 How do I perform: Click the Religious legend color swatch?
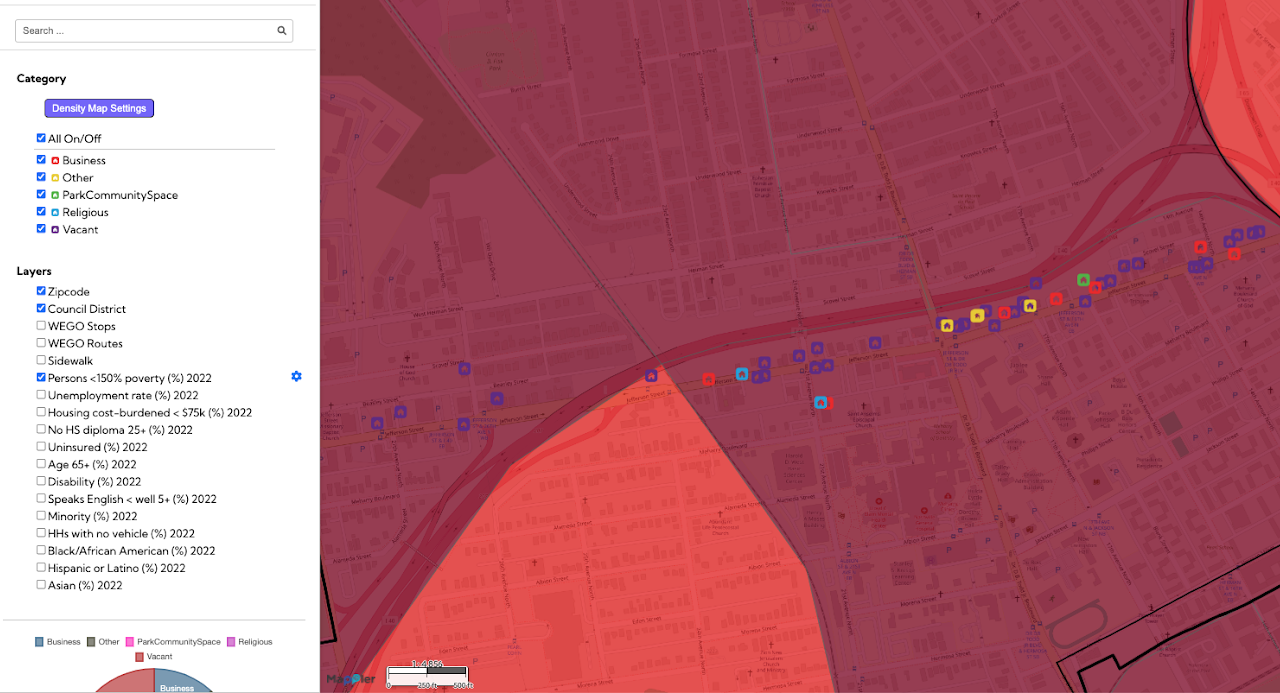tap(231, 642)
